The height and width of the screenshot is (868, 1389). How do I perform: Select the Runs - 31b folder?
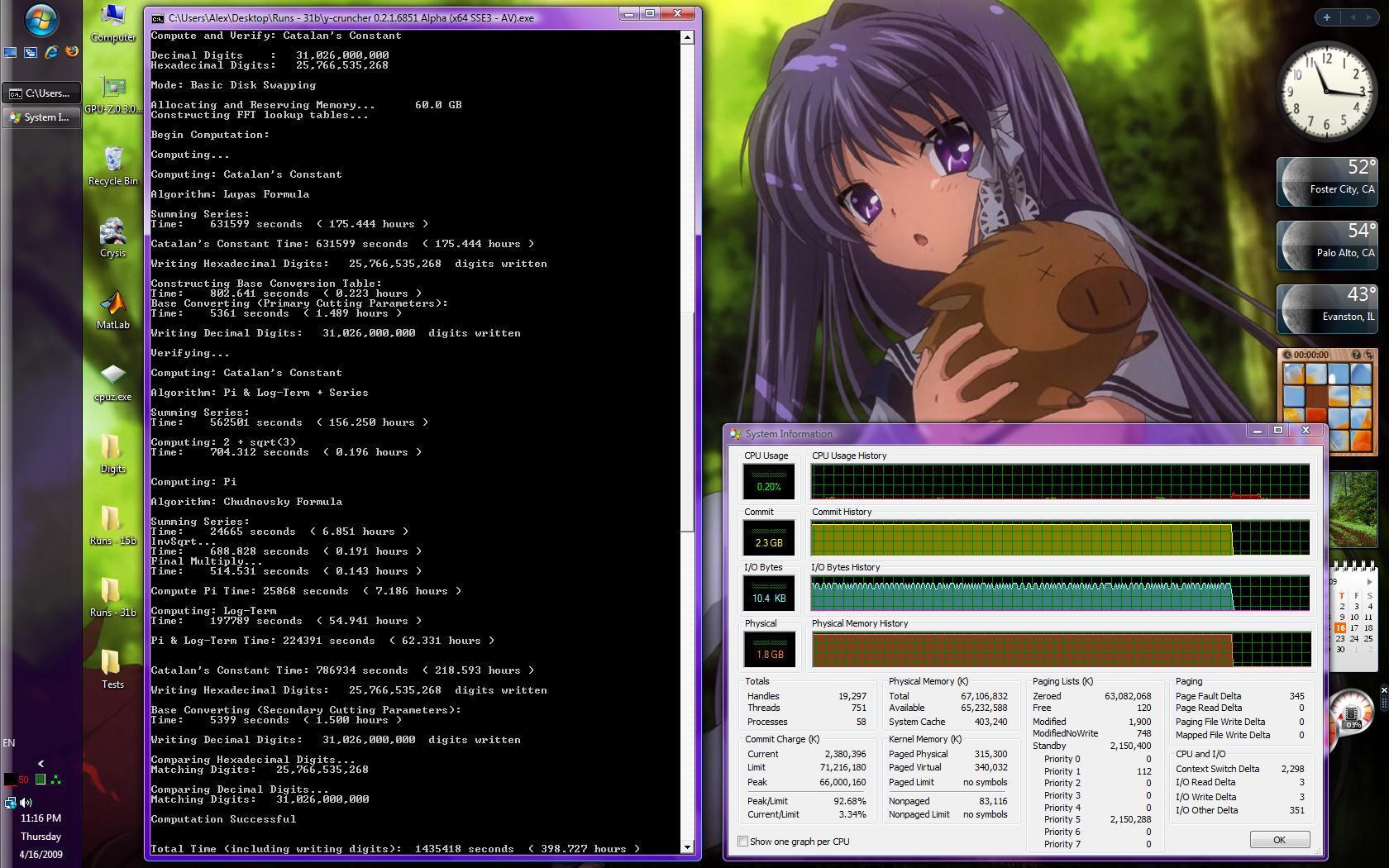(x=112, y=596)
